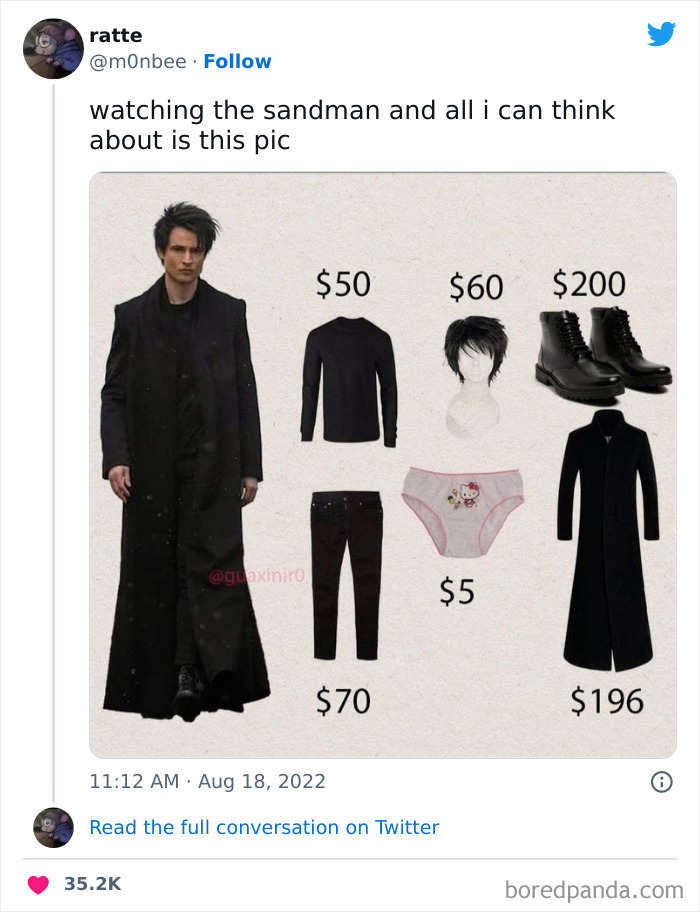Open the @m0nbee handle
The image size is (700, 912).
[x=138, y=61]
